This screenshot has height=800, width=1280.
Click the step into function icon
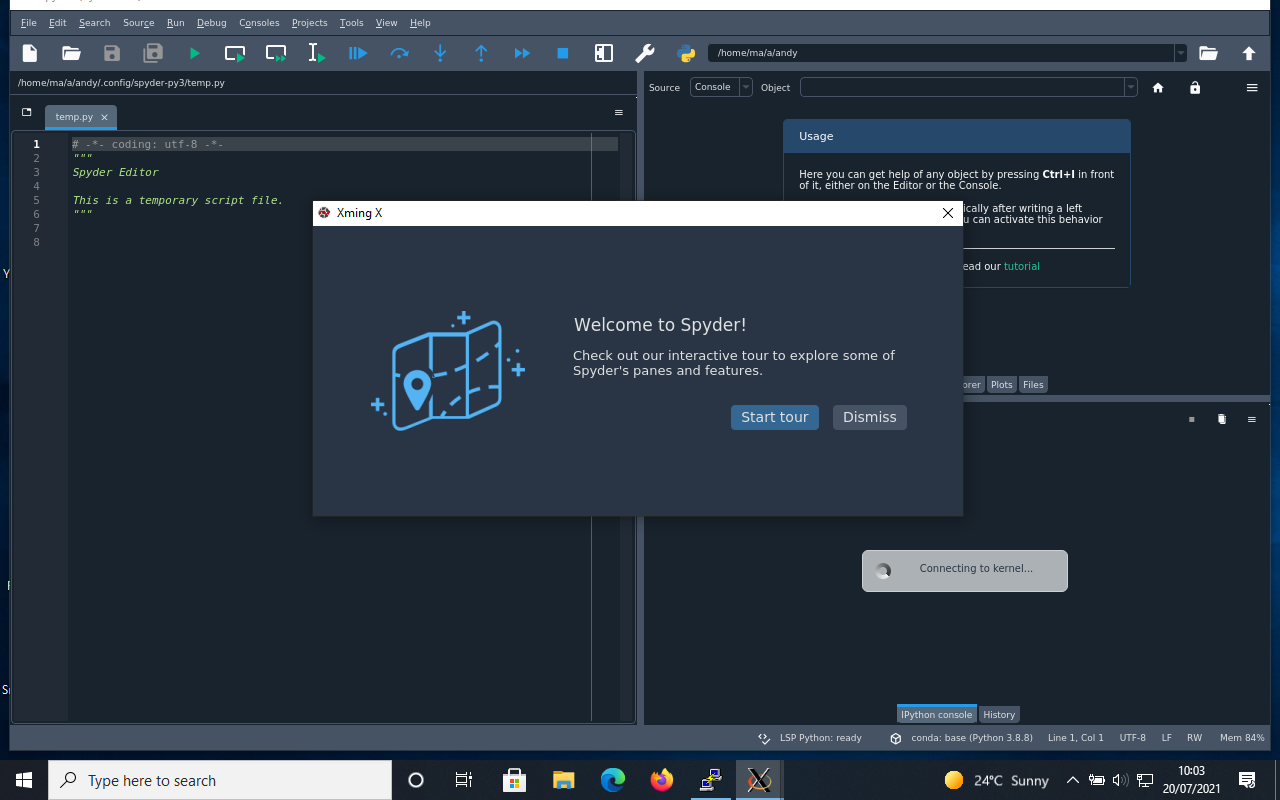point(440,53)
